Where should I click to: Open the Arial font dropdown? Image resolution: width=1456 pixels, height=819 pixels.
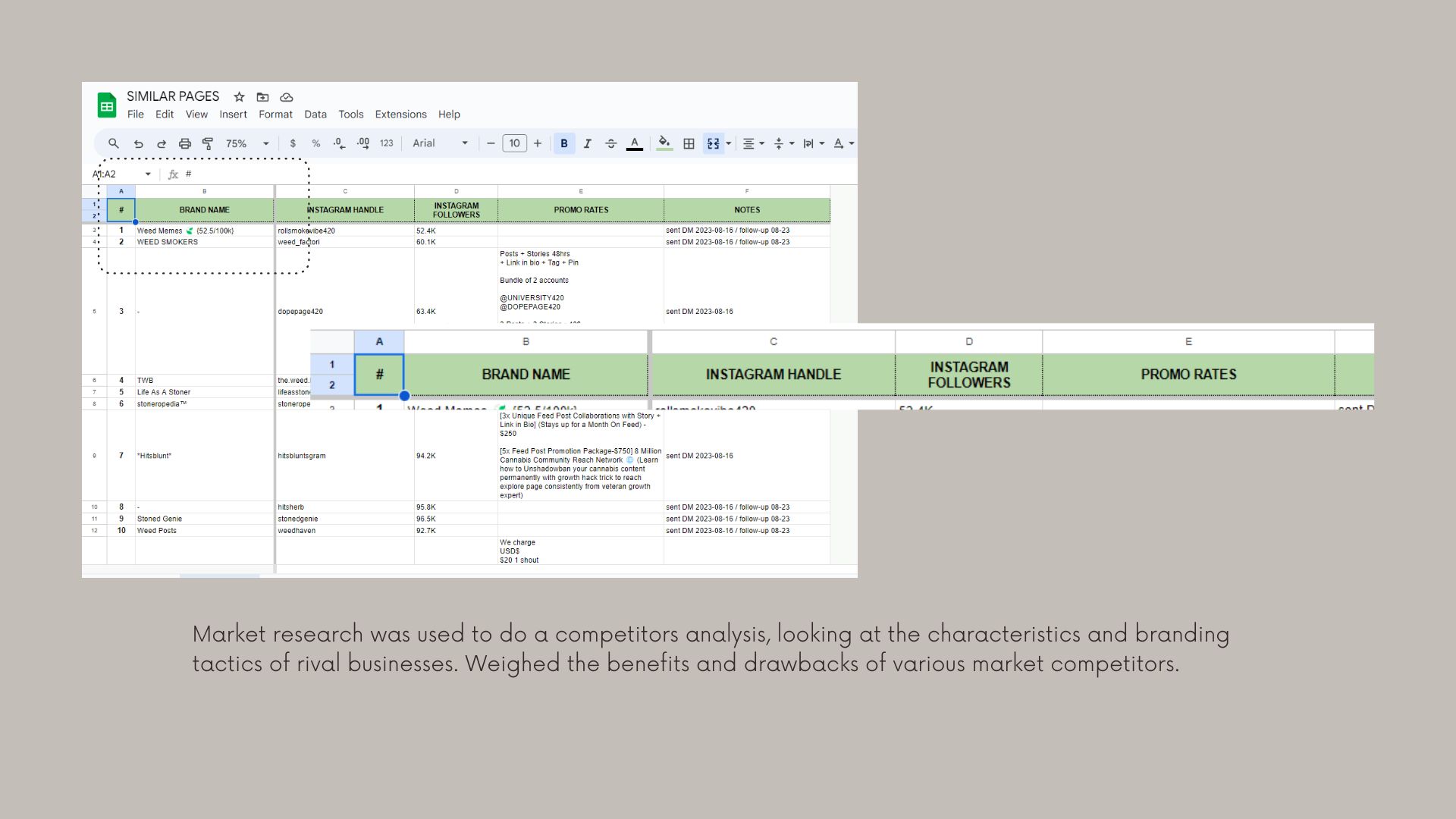click(440, 143)
